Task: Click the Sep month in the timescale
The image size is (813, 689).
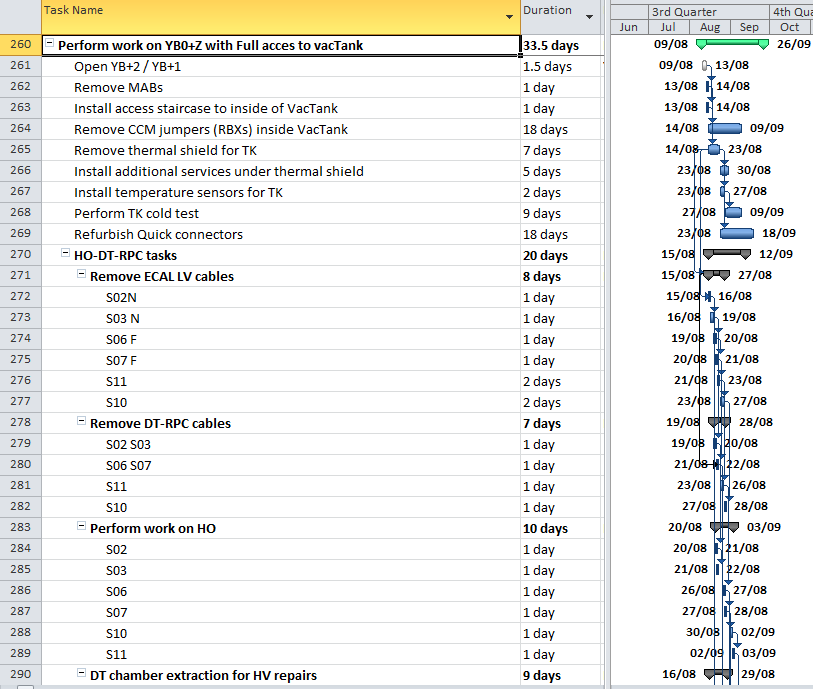Action: click(749, 27)
